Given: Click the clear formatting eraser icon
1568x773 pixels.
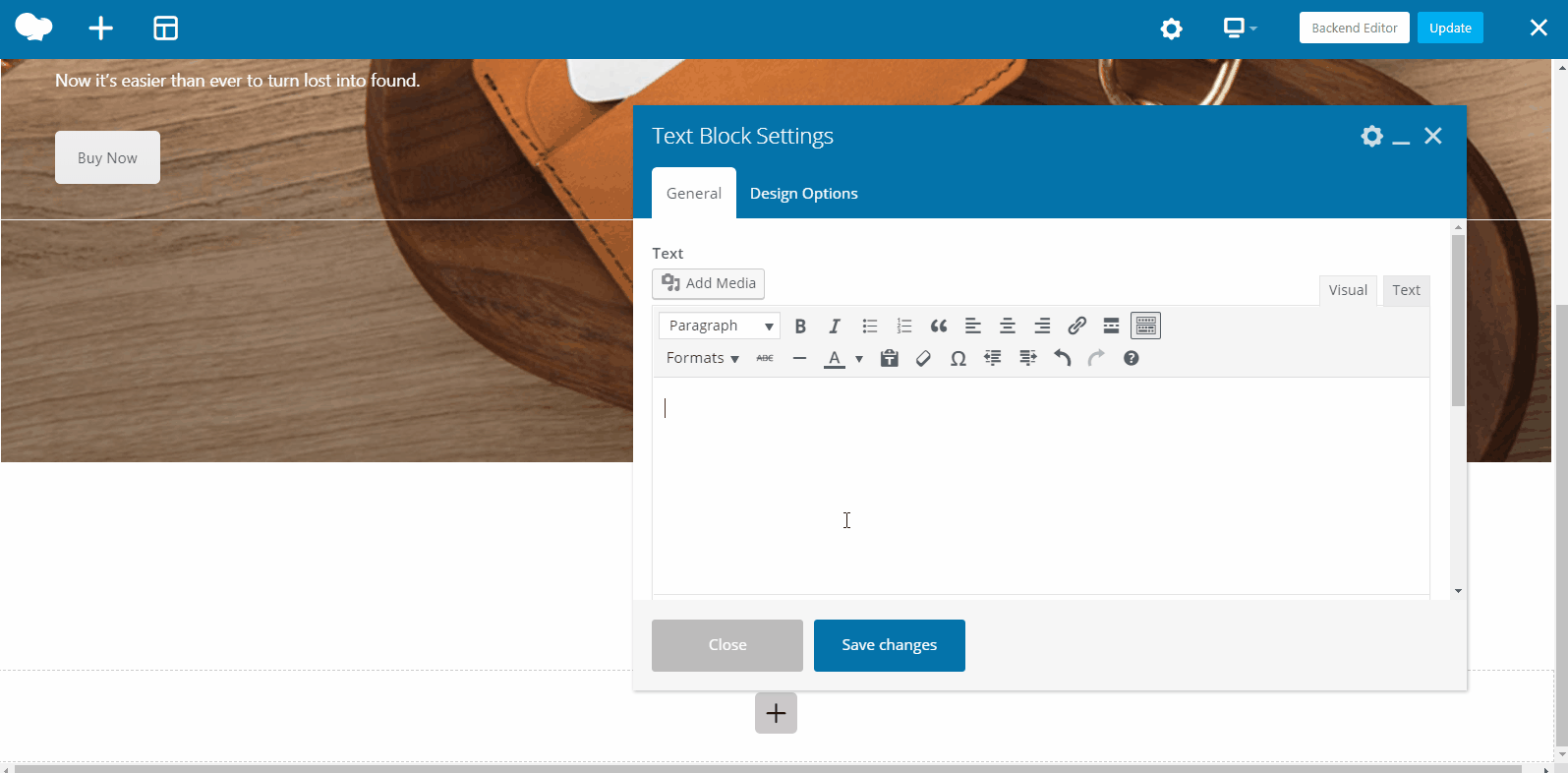Looking at the screenshot, I should click(x=923, y=359).
